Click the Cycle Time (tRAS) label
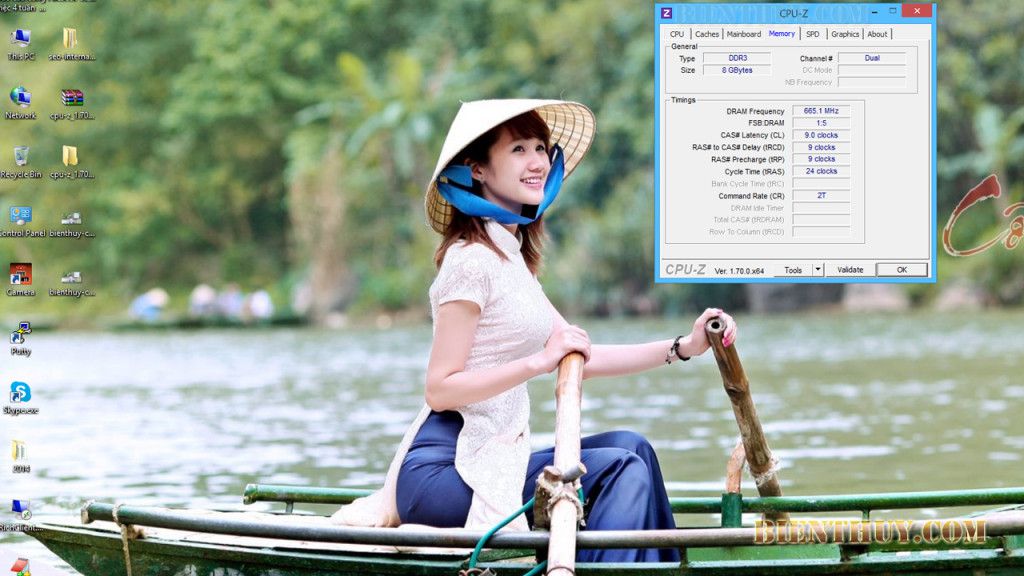Screen dimensions: 1024x576 (754, 172)
